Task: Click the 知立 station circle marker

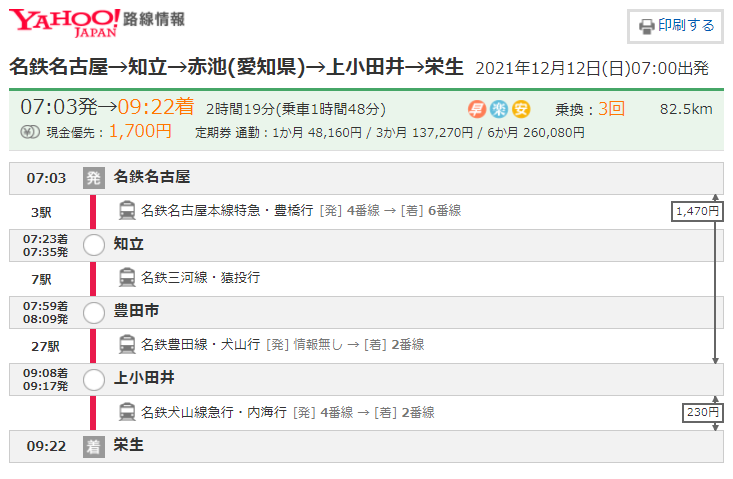Action: click(94, 245)
